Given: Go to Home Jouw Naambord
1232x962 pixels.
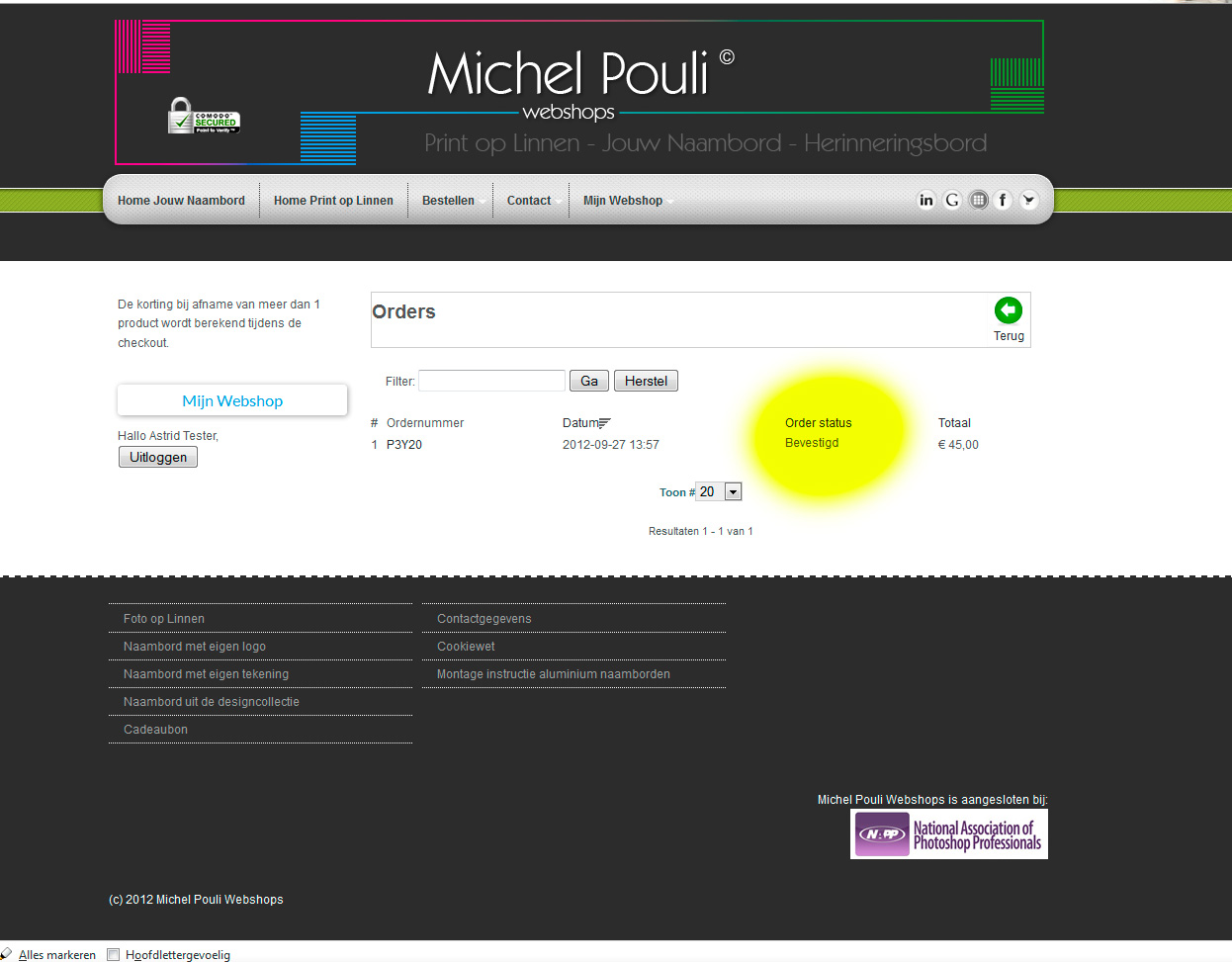Looking at the screenshot, I should [x=181, y=201].
